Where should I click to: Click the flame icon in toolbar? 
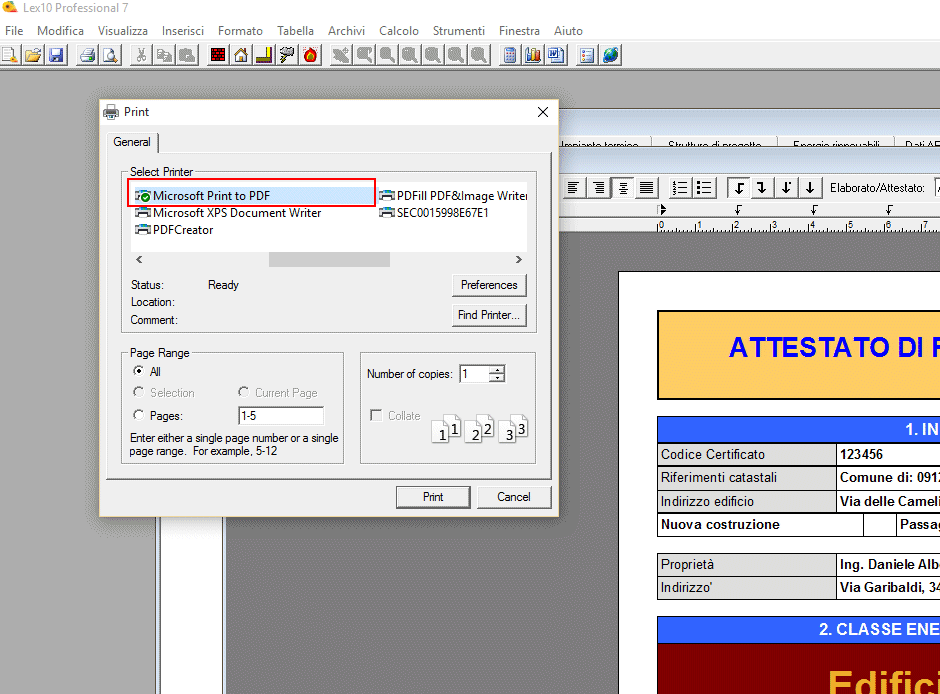(310, 55)
